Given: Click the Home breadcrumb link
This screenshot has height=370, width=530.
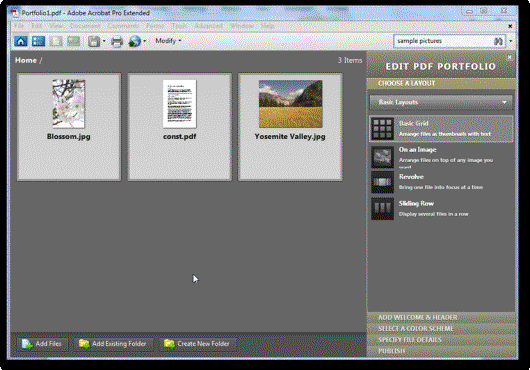Looking at the screenshot, I should 26,60.
